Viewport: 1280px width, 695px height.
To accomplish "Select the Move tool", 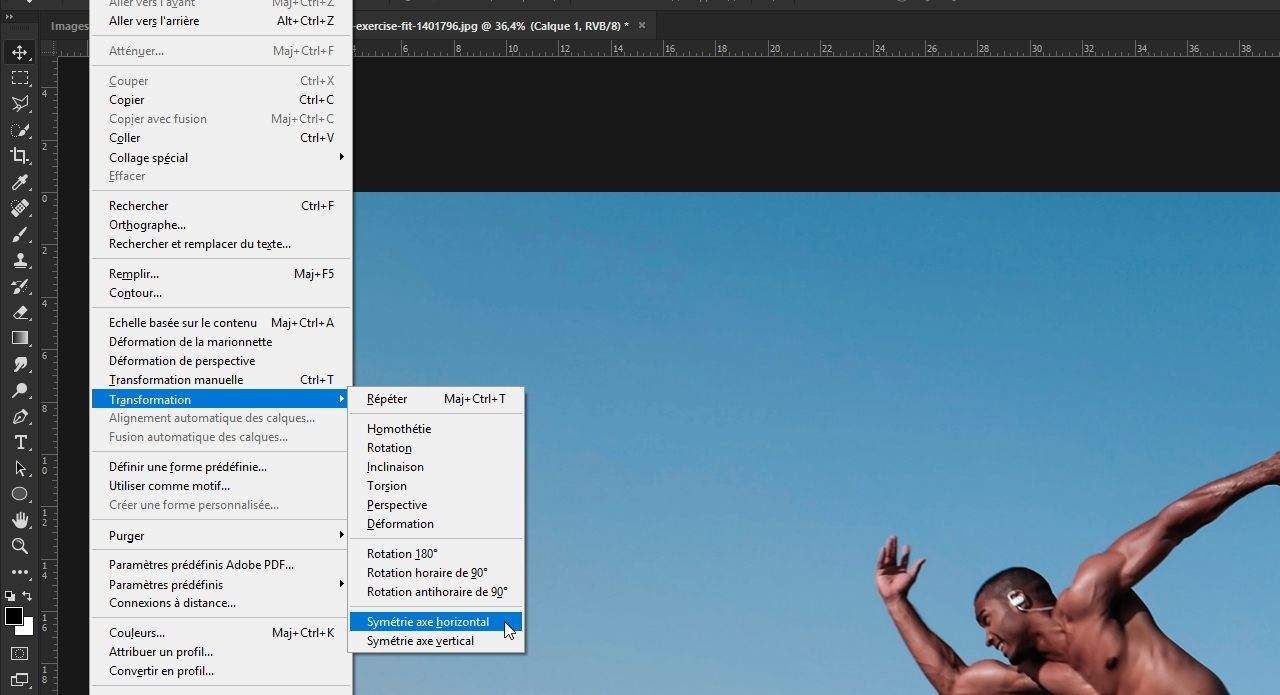I will [x=20, y=52].
